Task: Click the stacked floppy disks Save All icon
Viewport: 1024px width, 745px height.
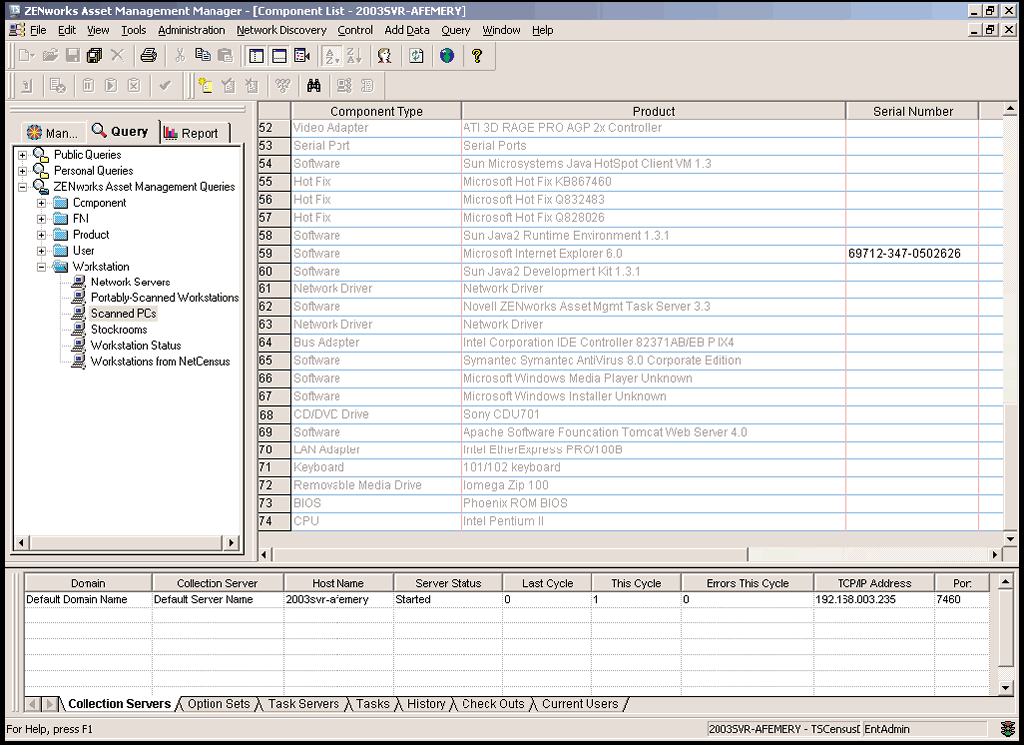Action: click(x=95, y=56)
